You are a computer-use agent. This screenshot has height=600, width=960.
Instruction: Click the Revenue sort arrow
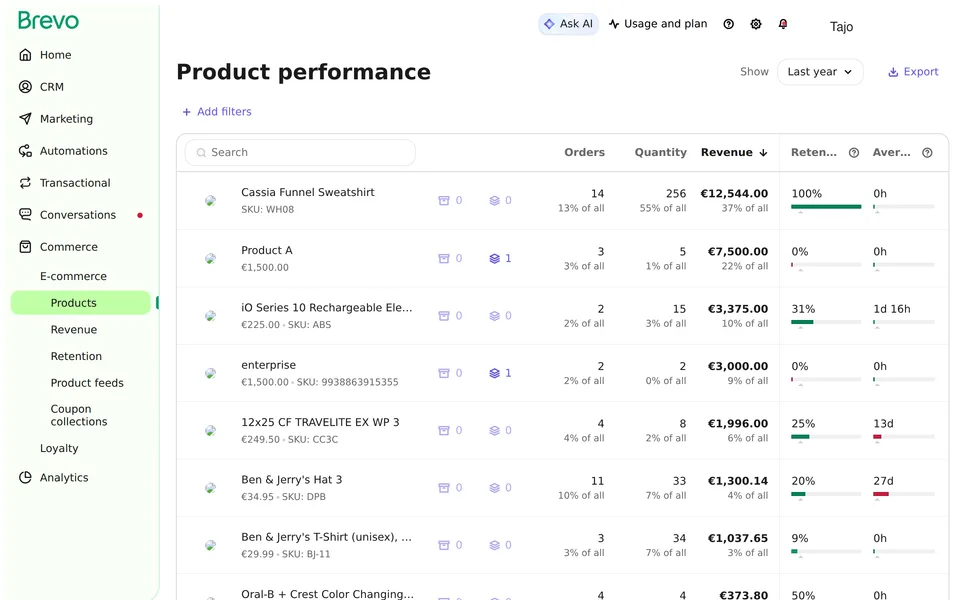click(763, 152)
